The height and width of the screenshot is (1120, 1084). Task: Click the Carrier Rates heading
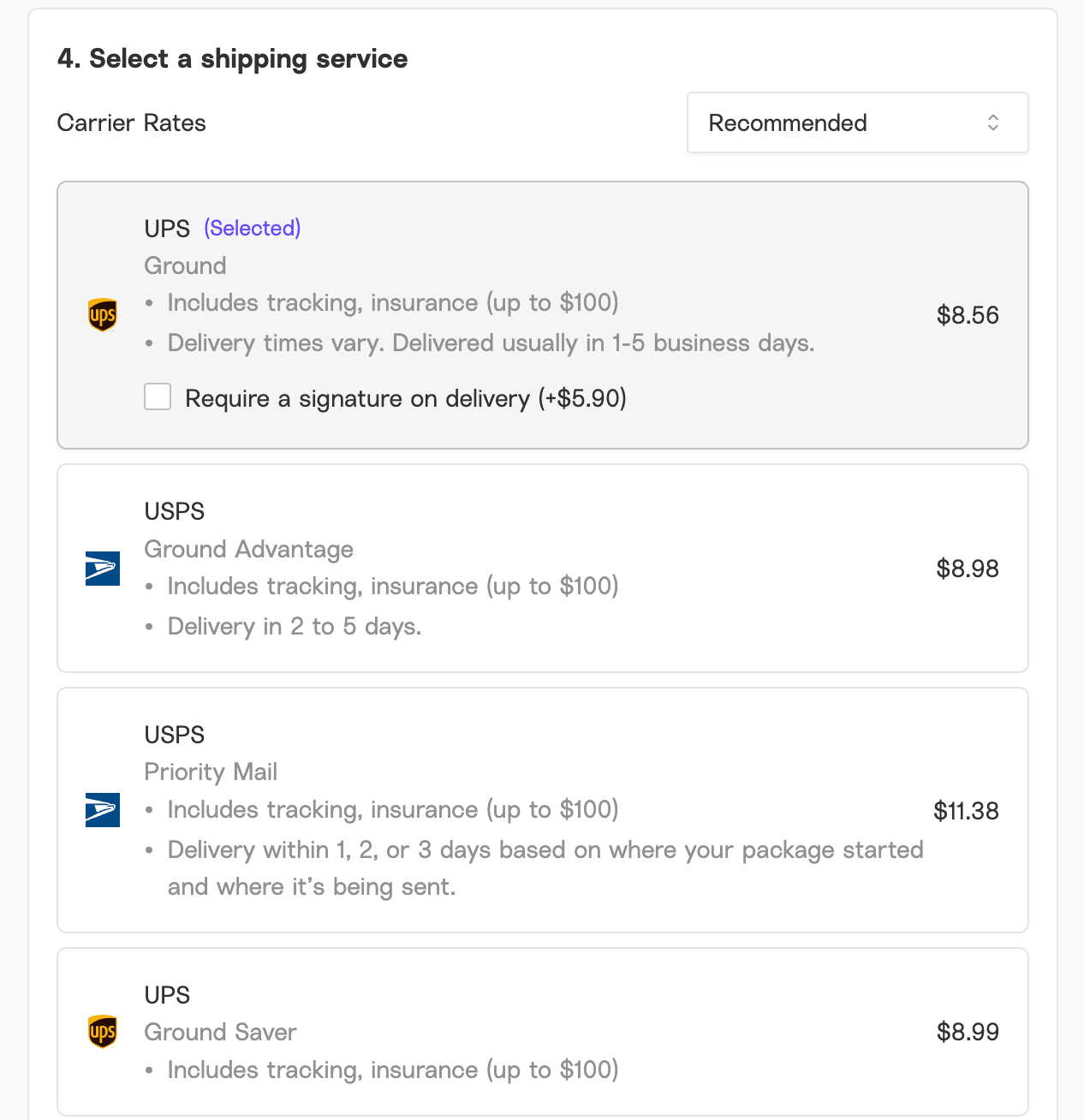[x=131, y=122]
